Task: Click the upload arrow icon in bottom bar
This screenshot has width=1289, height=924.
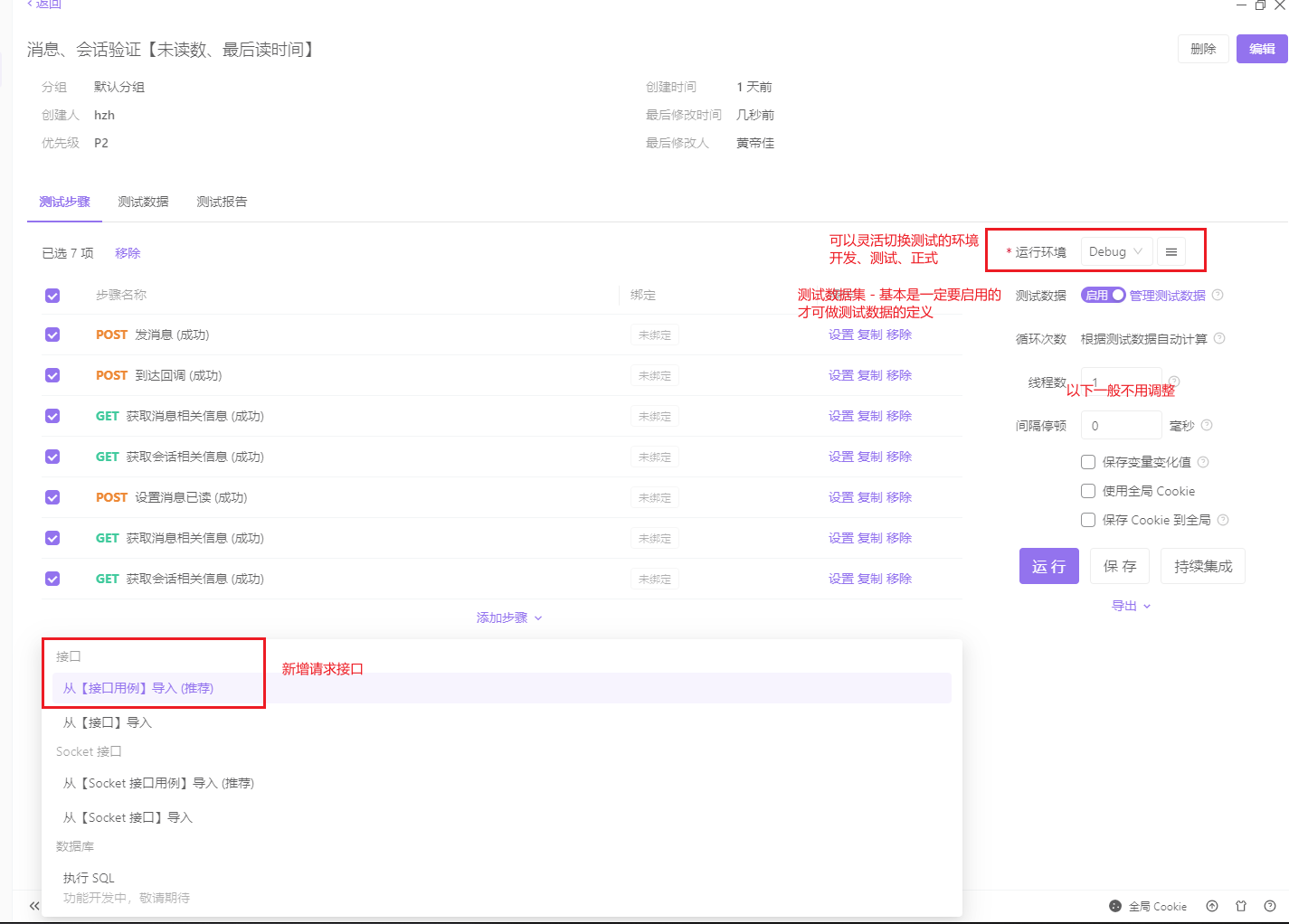Action: pos(1212,906)
